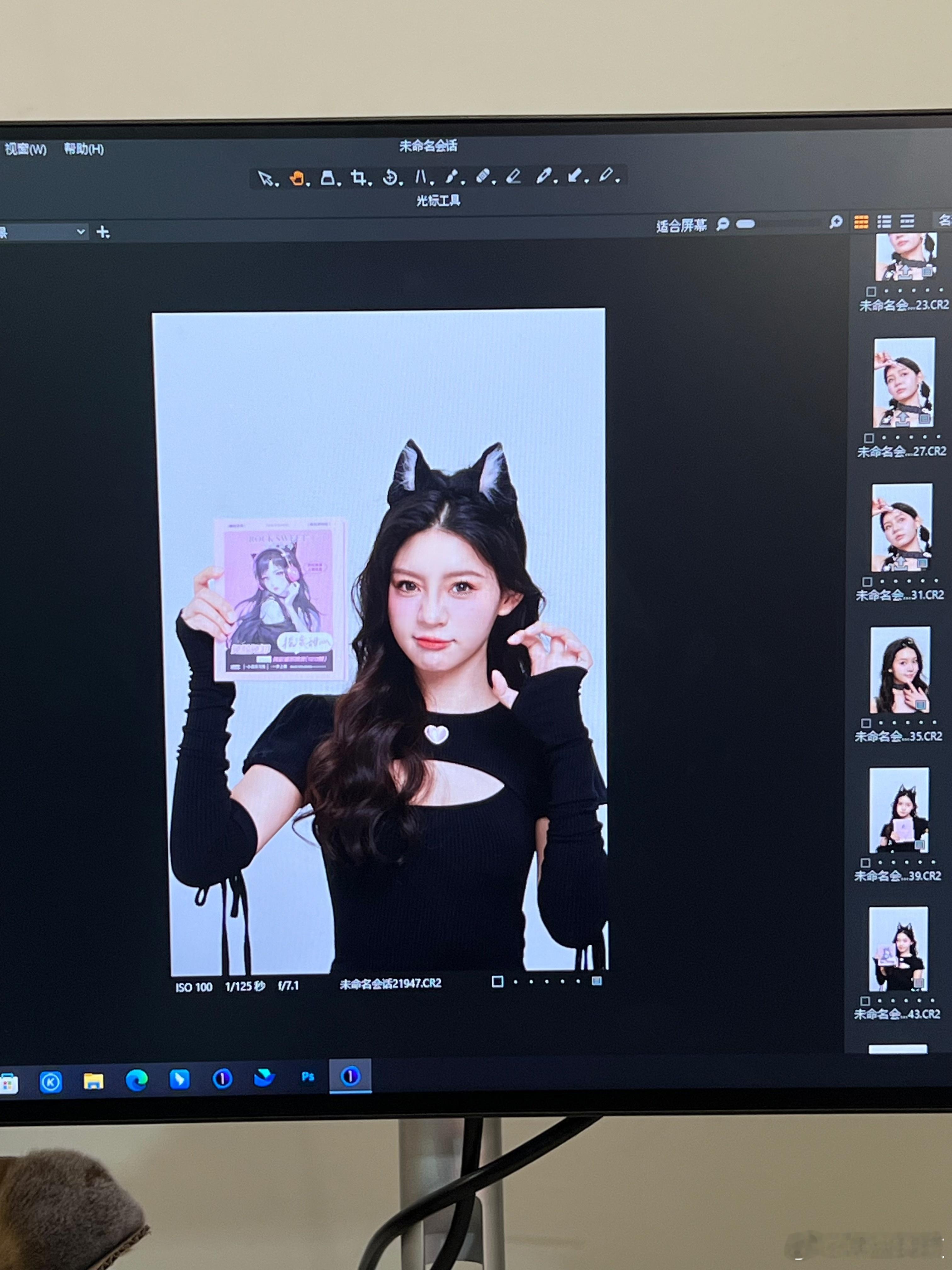Open Microsoft Edge from the taskbar
Screen dimensions: 952x1270
point(136,1080)
